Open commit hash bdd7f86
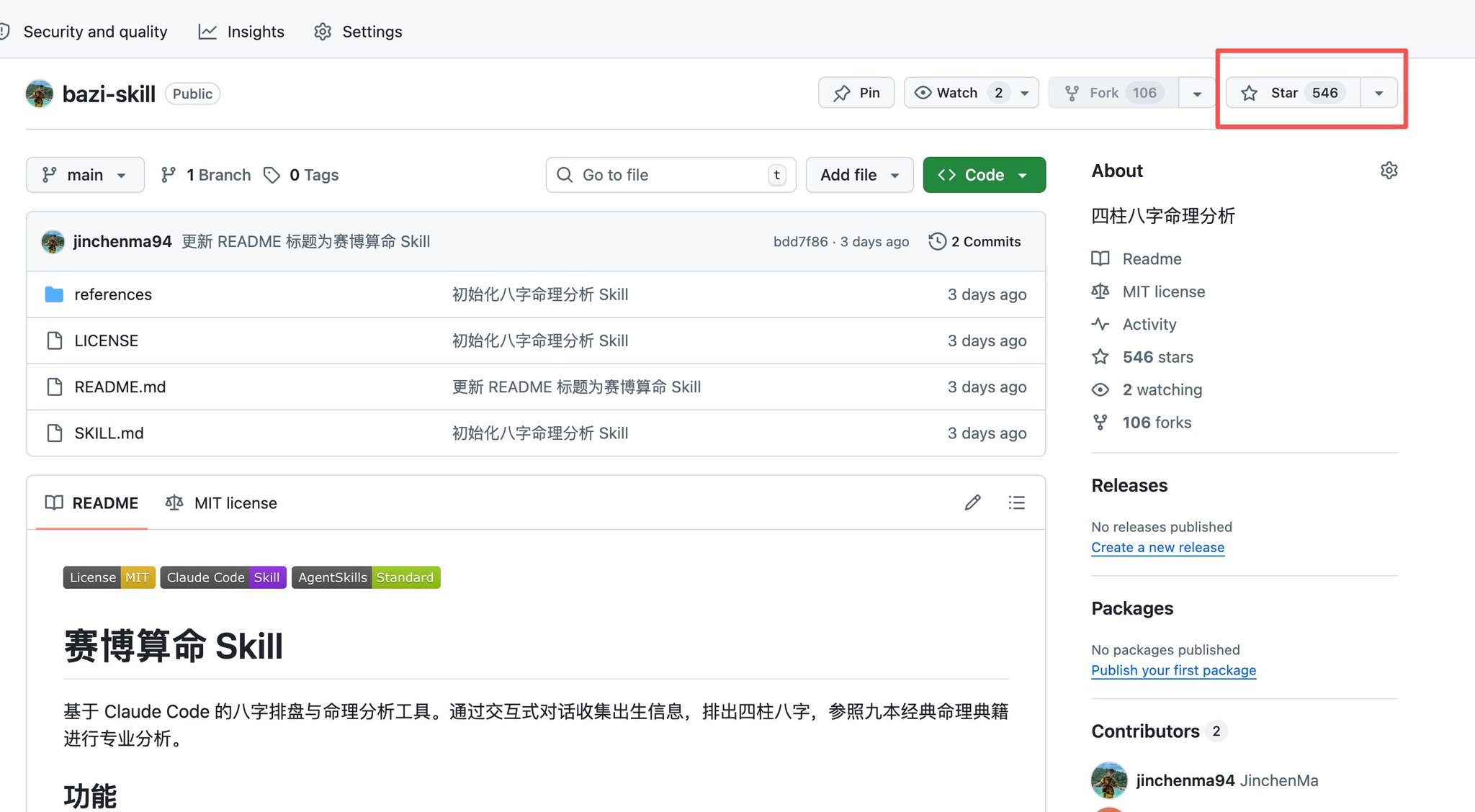Image resolution: width=1475 pixels, height=812 pixels. point(800,242)
